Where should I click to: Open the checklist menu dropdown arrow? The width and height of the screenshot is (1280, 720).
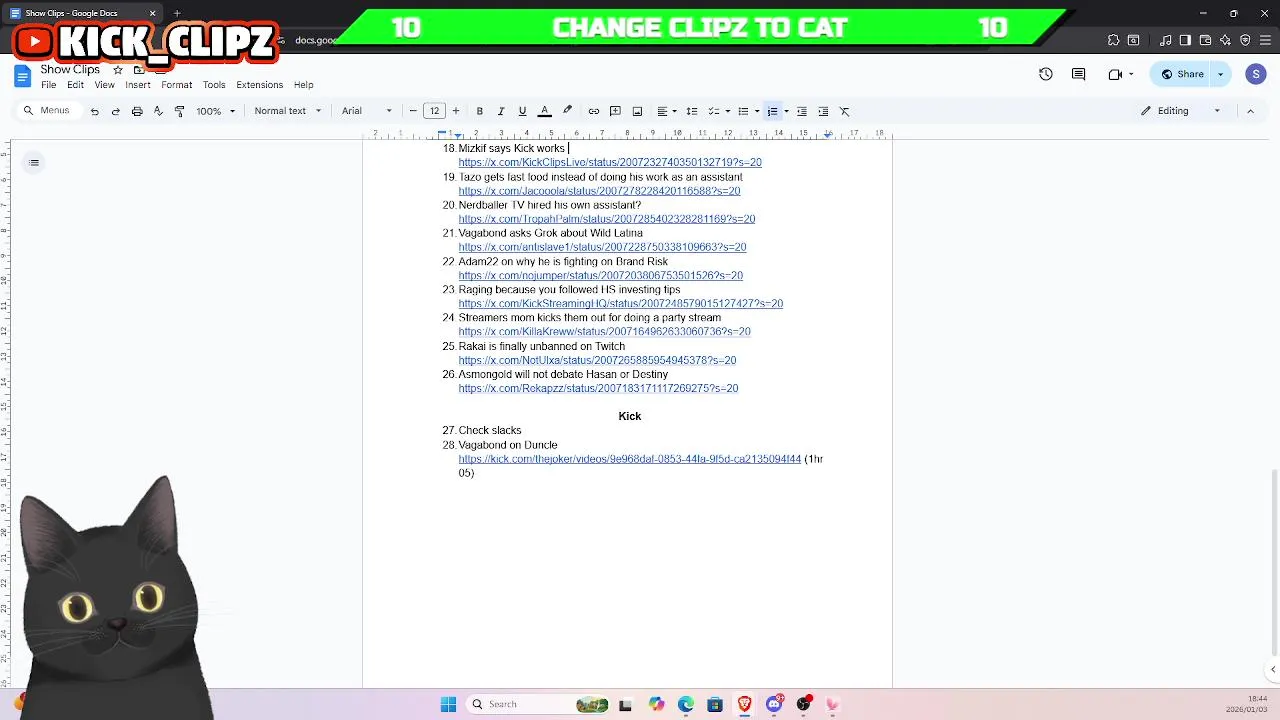click(728, 111)
